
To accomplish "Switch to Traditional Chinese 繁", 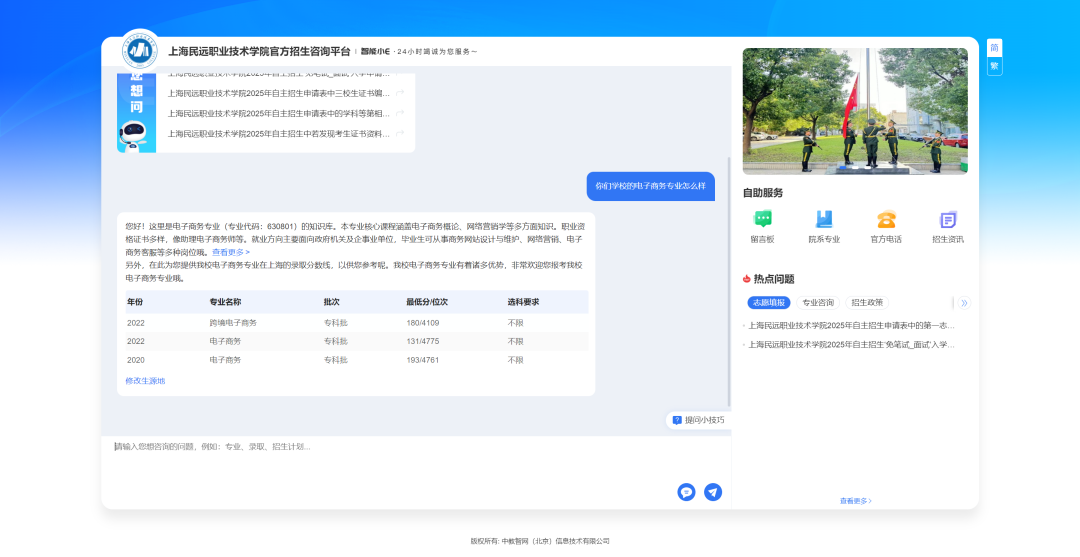I will tap(994, 66).
